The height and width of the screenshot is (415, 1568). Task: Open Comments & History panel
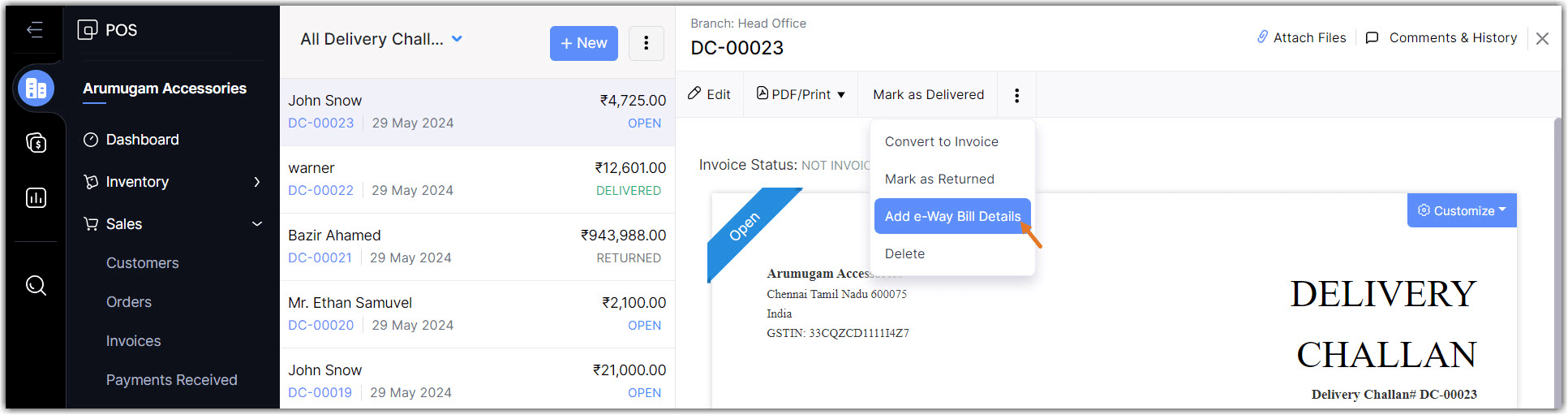coord(1441,37)
